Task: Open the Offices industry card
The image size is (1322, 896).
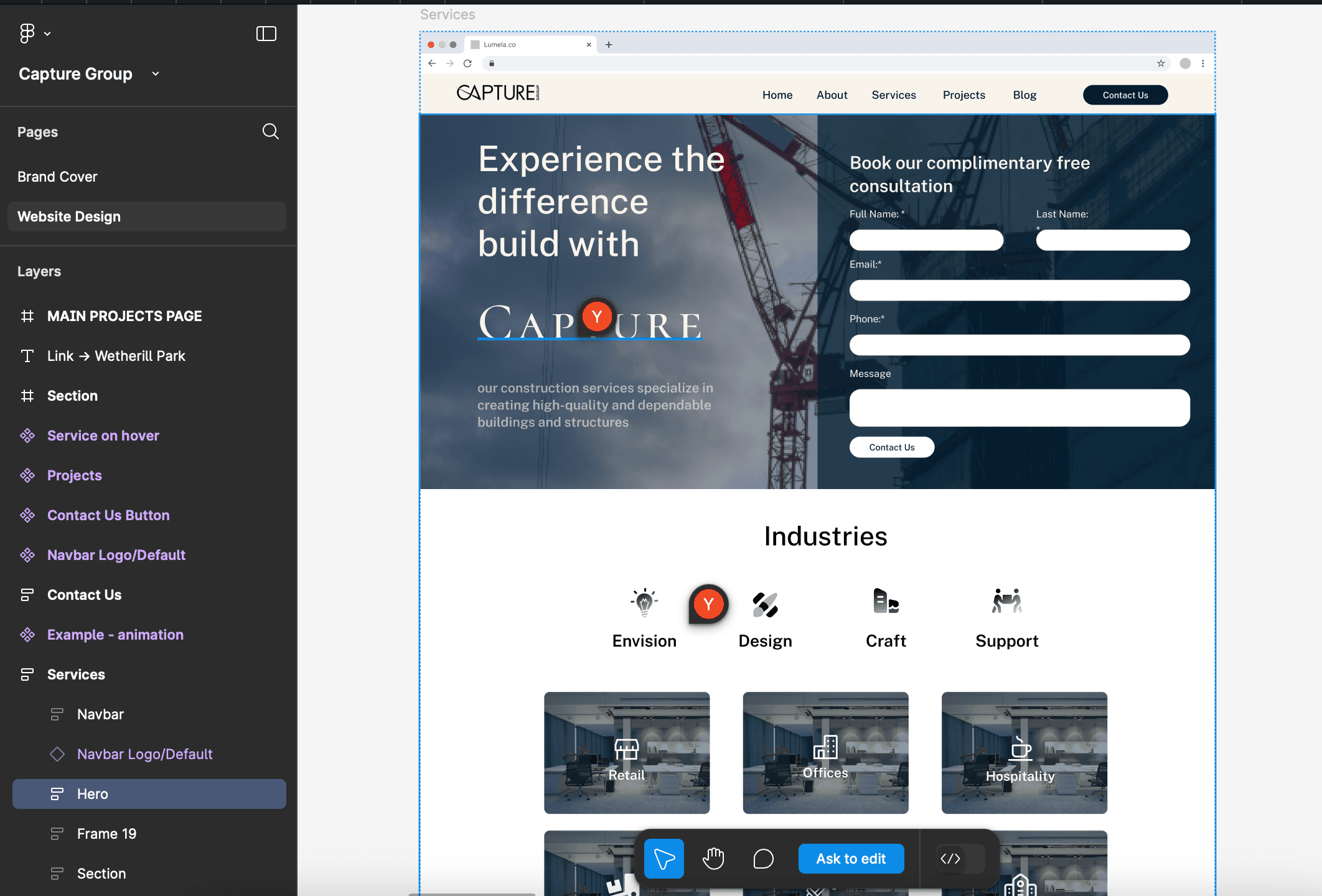Action: 825,753
